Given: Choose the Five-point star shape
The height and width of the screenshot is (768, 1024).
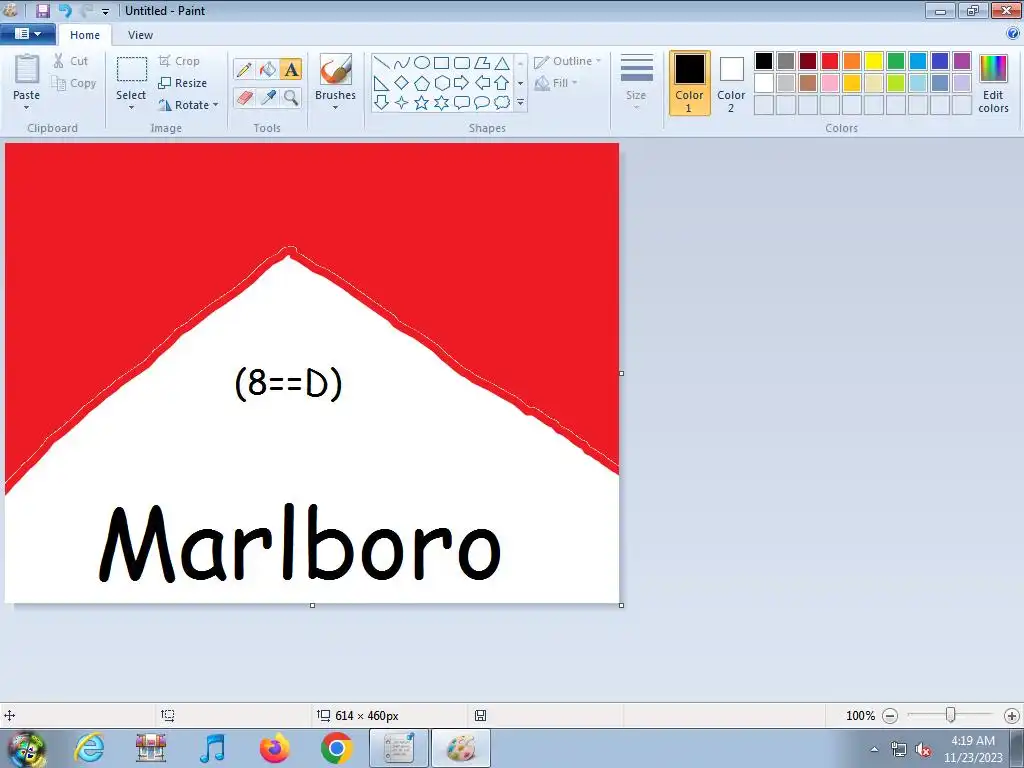Looking at the screenshot, I should pyautogui.click(x=422, y=103).
